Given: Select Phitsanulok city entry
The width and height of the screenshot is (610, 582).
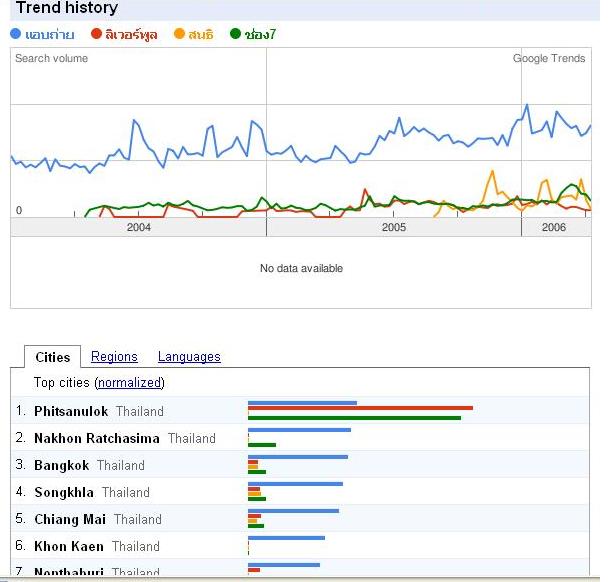Looking at the screenshot, I should [x=71, y=411].
